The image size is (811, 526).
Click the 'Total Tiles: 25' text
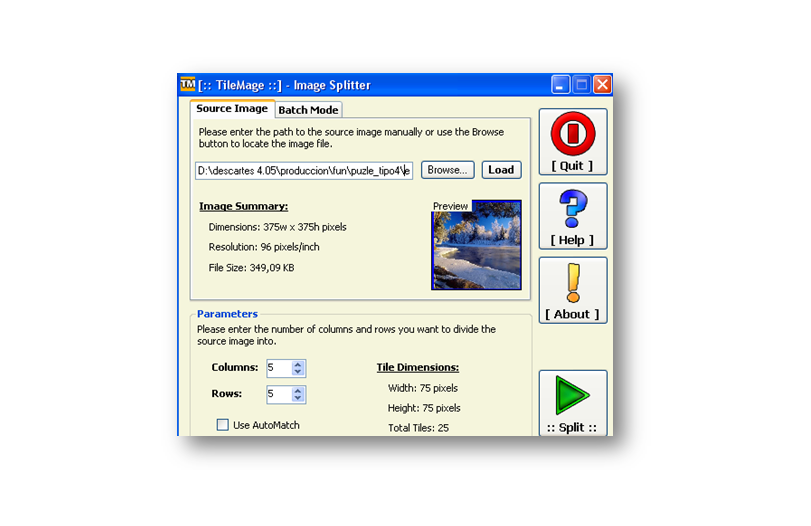pos(418,428)
